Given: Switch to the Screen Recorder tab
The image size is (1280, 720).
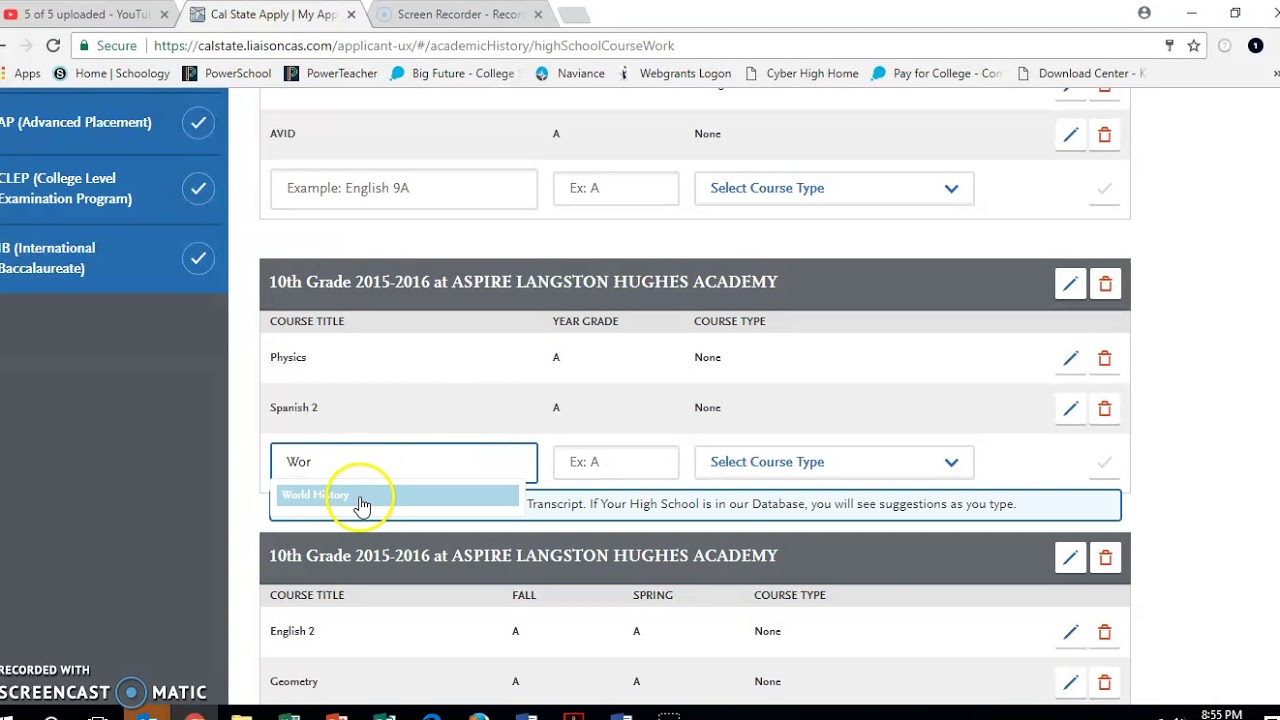Looking at the screenshot, I should (460, 14).
